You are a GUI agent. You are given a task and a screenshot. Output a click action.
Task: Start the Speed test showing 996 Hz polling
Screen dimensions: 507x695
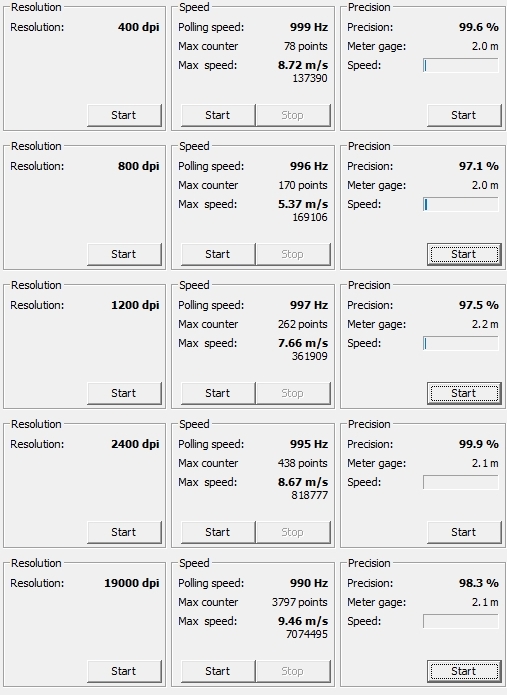[218, 254]
